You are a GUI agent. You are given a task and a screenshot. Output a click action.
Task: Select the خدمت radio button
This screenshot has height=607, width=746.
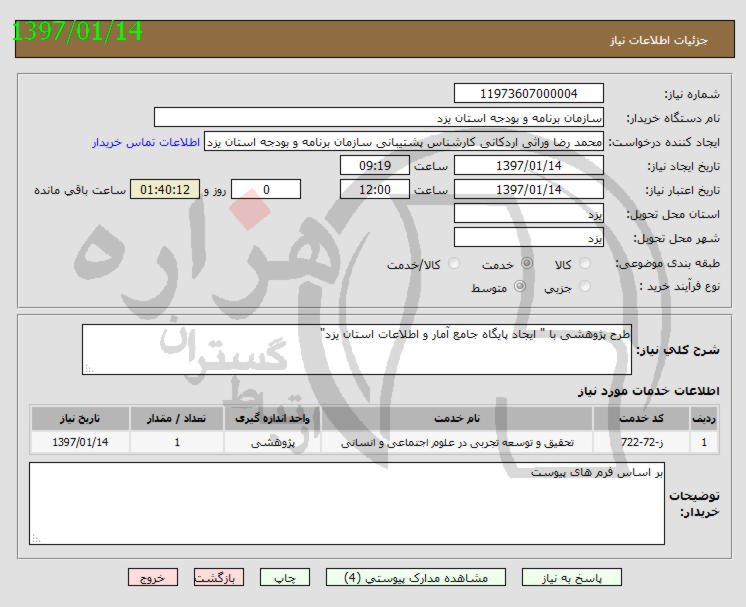coord(527,263)
